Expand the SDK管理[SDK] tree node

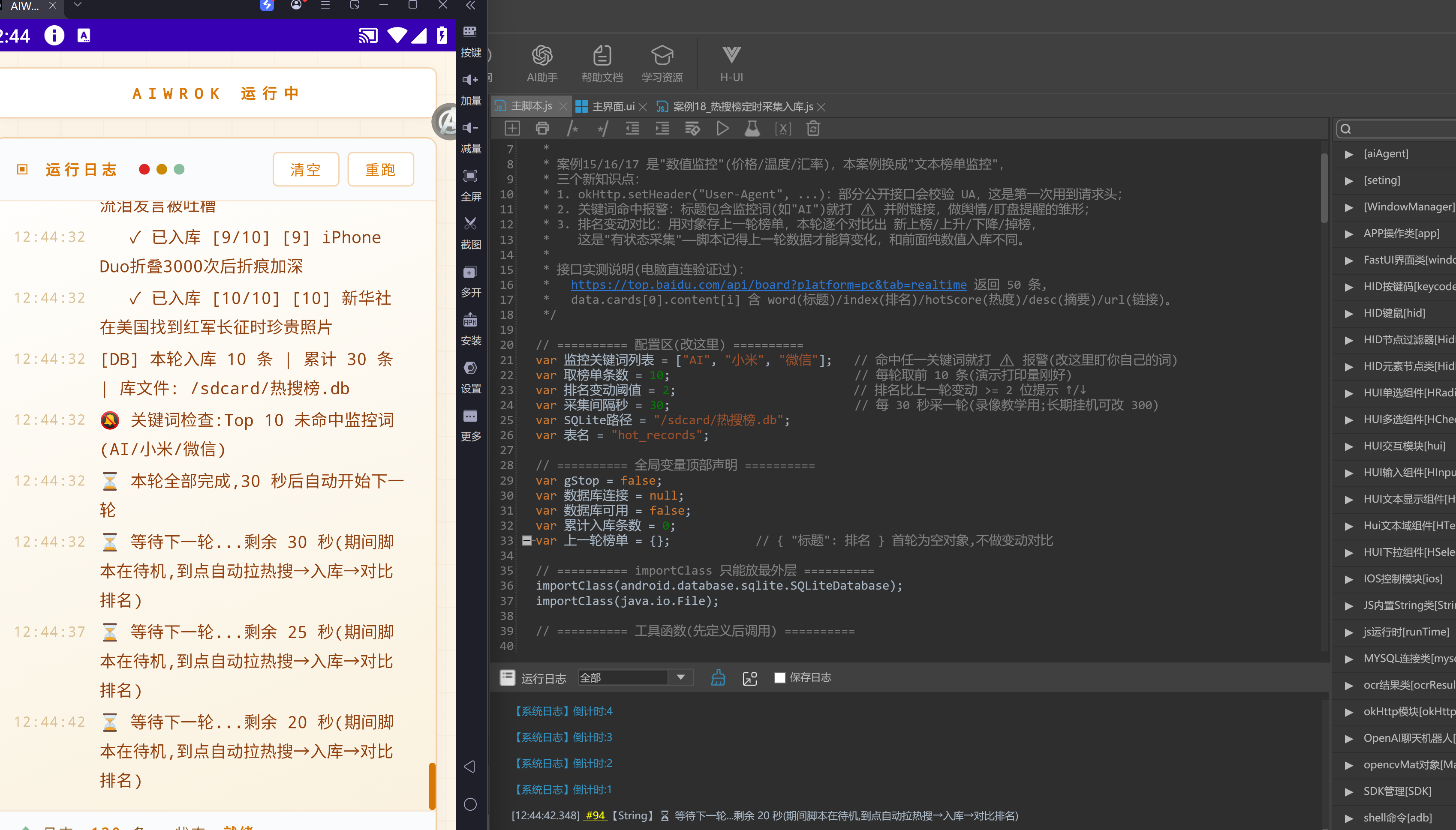click(1348, 792)
